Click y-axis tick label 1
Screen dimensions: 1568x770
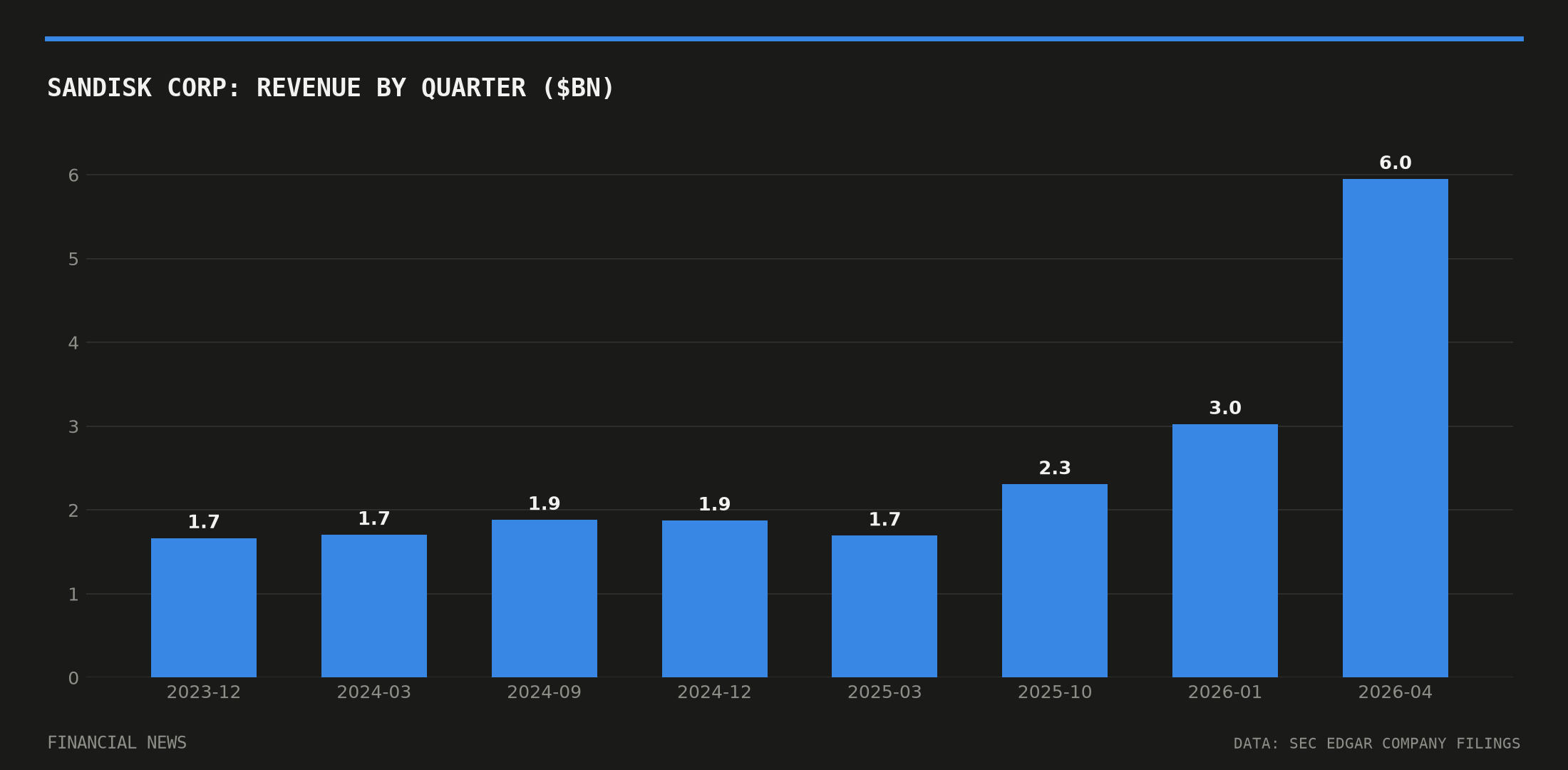pos(73,595)
